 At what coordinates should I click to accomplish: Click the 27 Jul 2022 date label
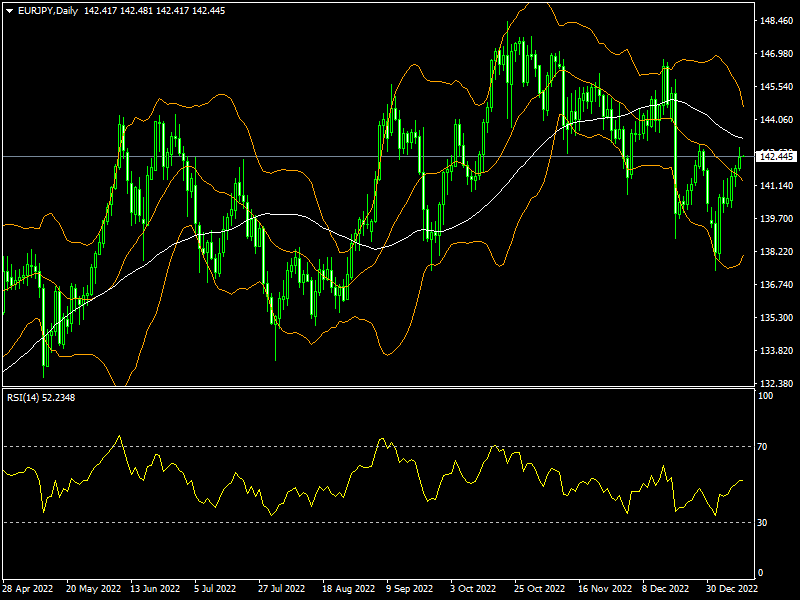click(x=282, y=589)
